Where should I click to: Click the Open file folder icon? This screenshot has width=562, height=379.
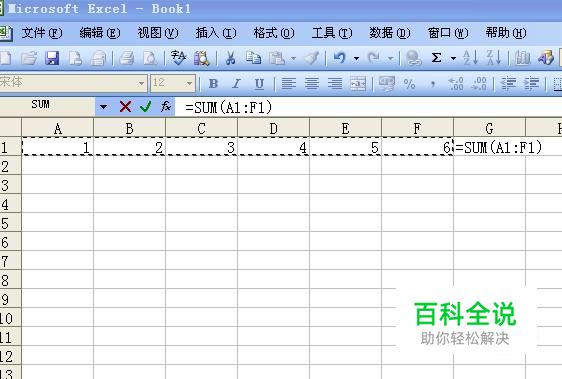click(x=29, y=58)
